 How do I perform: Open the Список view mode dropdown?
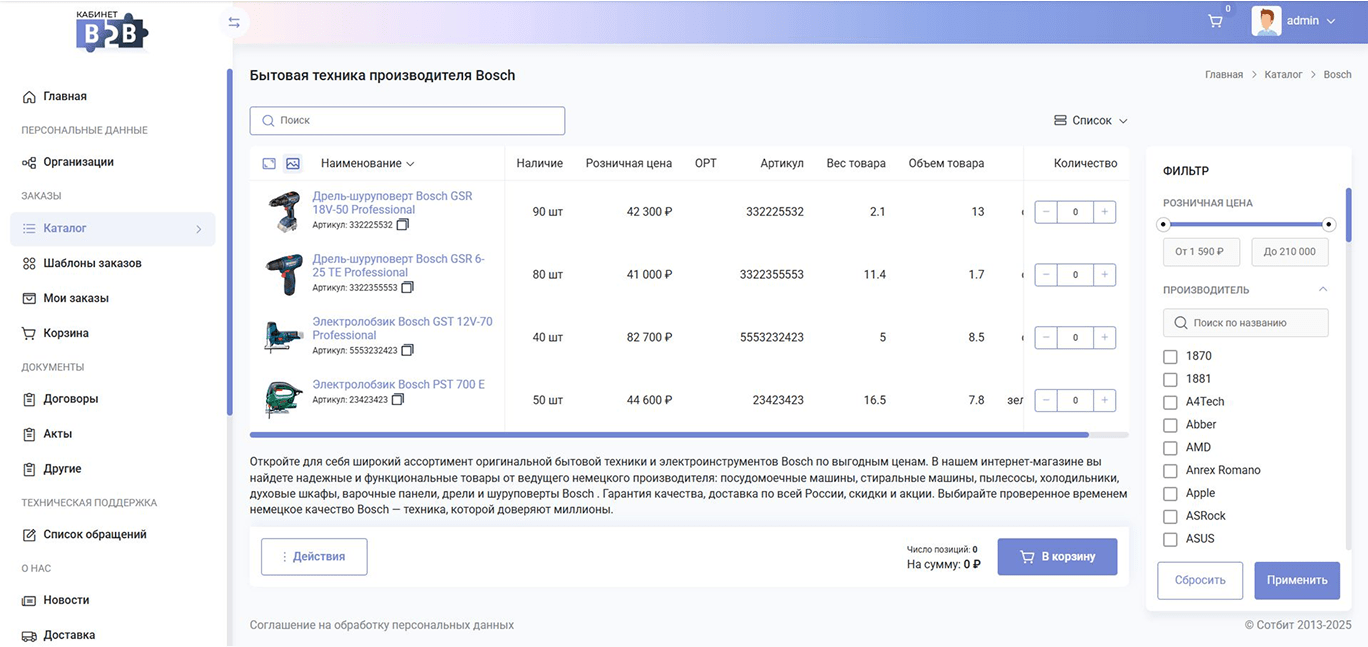1090,120
